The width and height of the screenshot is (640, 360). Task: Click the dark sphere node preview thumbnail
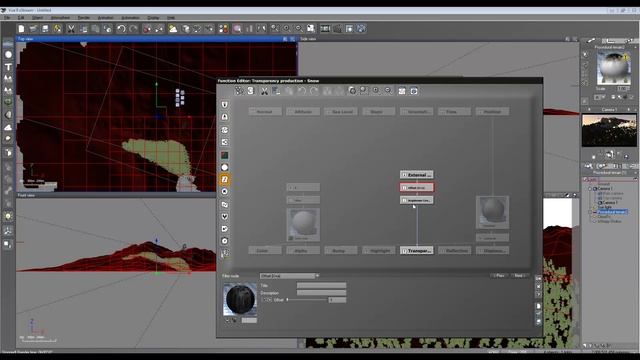click(240, 299)
